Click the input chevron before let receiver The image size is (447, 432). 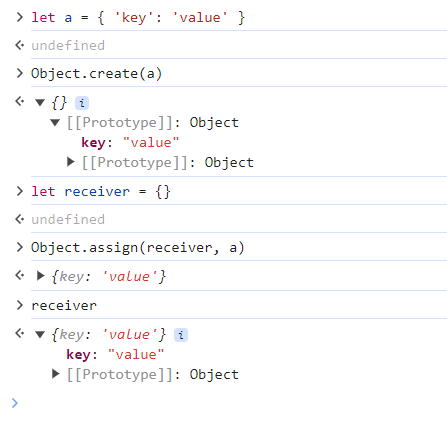(20, 191)
